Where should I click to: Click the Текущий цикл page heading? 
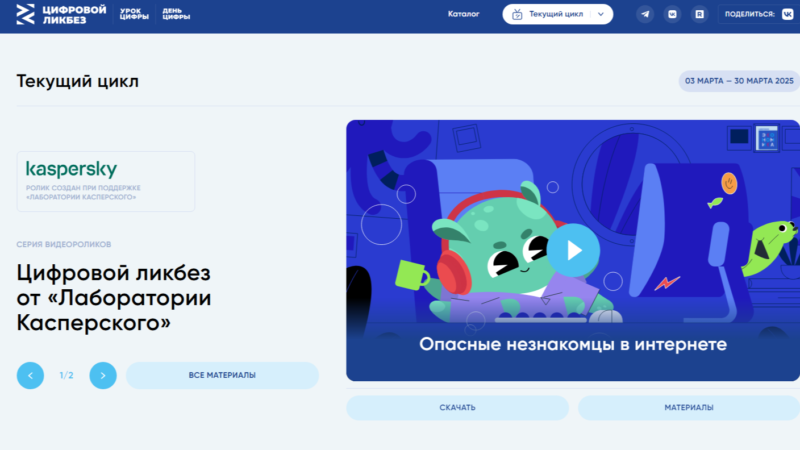(78, 81)
